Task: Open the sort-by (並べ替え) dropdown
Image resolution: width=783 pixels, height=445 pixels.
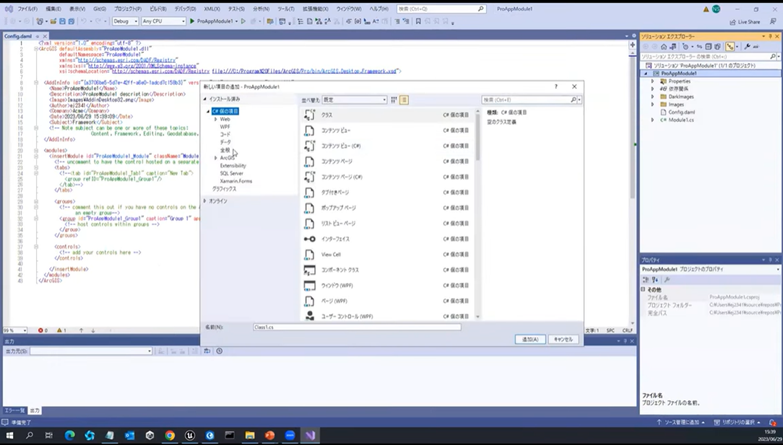Action: (355, 100)
